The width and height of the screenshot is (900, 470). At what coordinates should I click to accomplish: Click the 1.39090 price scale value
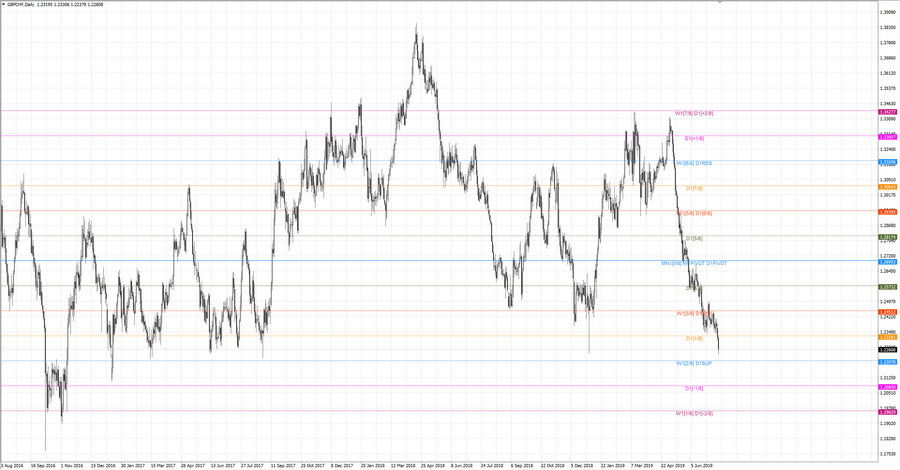[x=888, y=11]
